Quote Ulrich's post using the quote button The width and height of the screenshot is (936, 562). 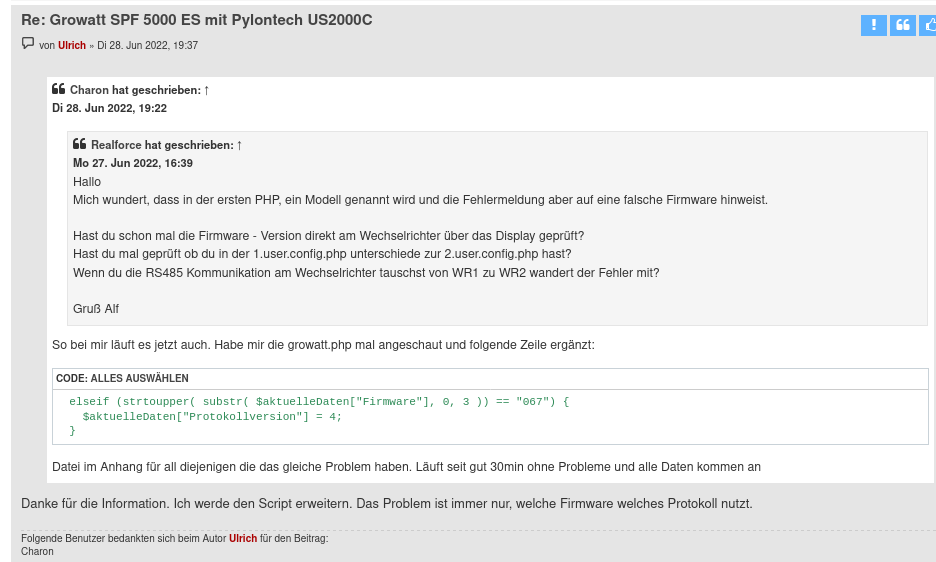coord(902,25)
